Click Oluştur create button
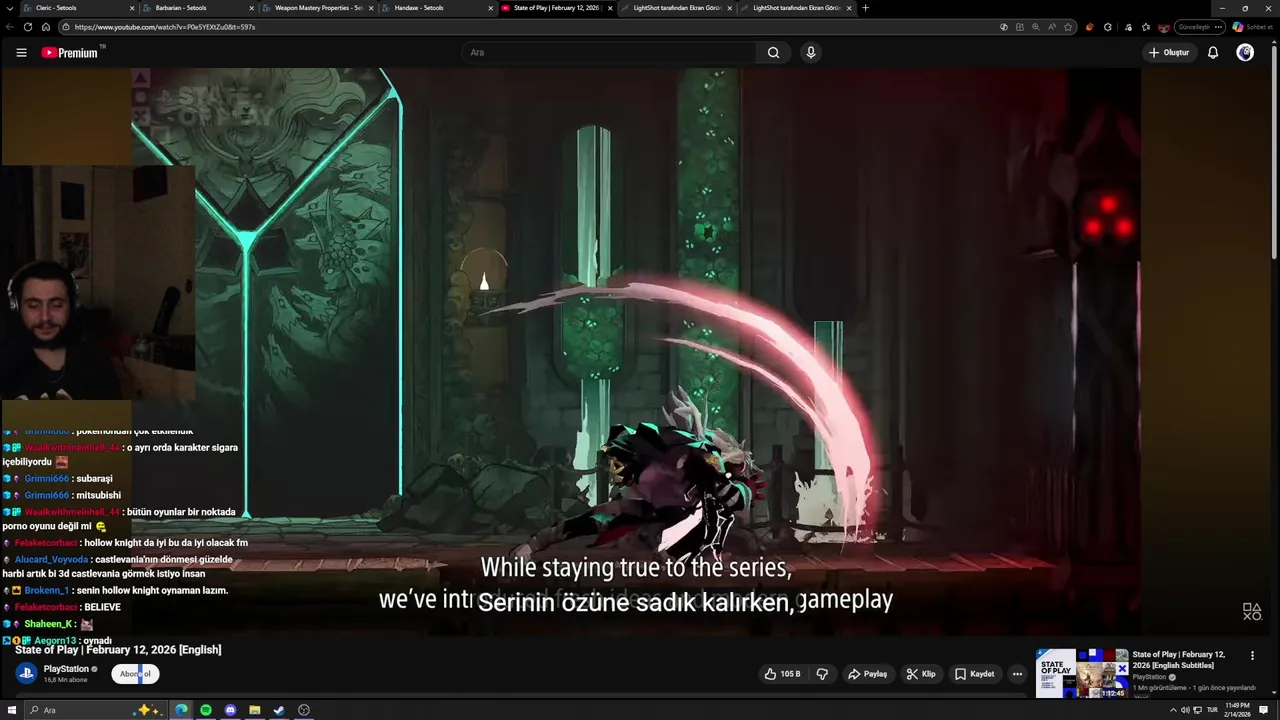 point(1169,53)
